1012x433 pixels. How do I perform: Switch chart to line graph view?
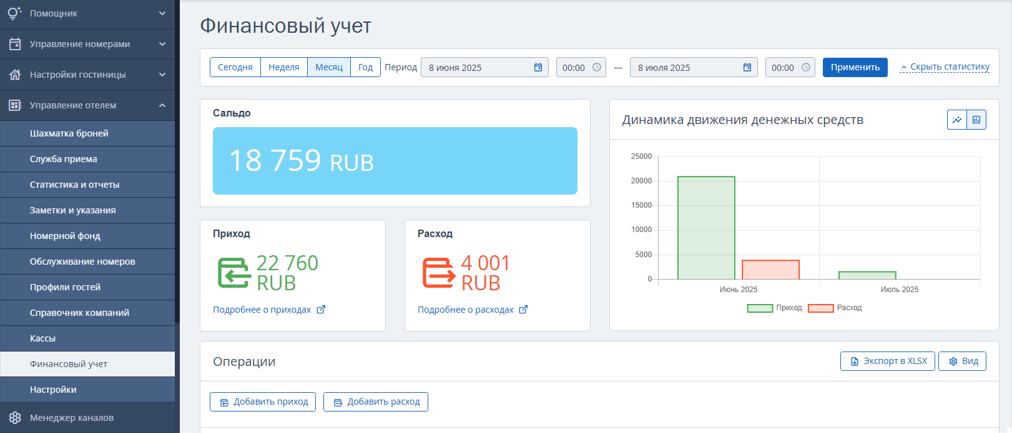pyautogui.click(x=956, y=119)
